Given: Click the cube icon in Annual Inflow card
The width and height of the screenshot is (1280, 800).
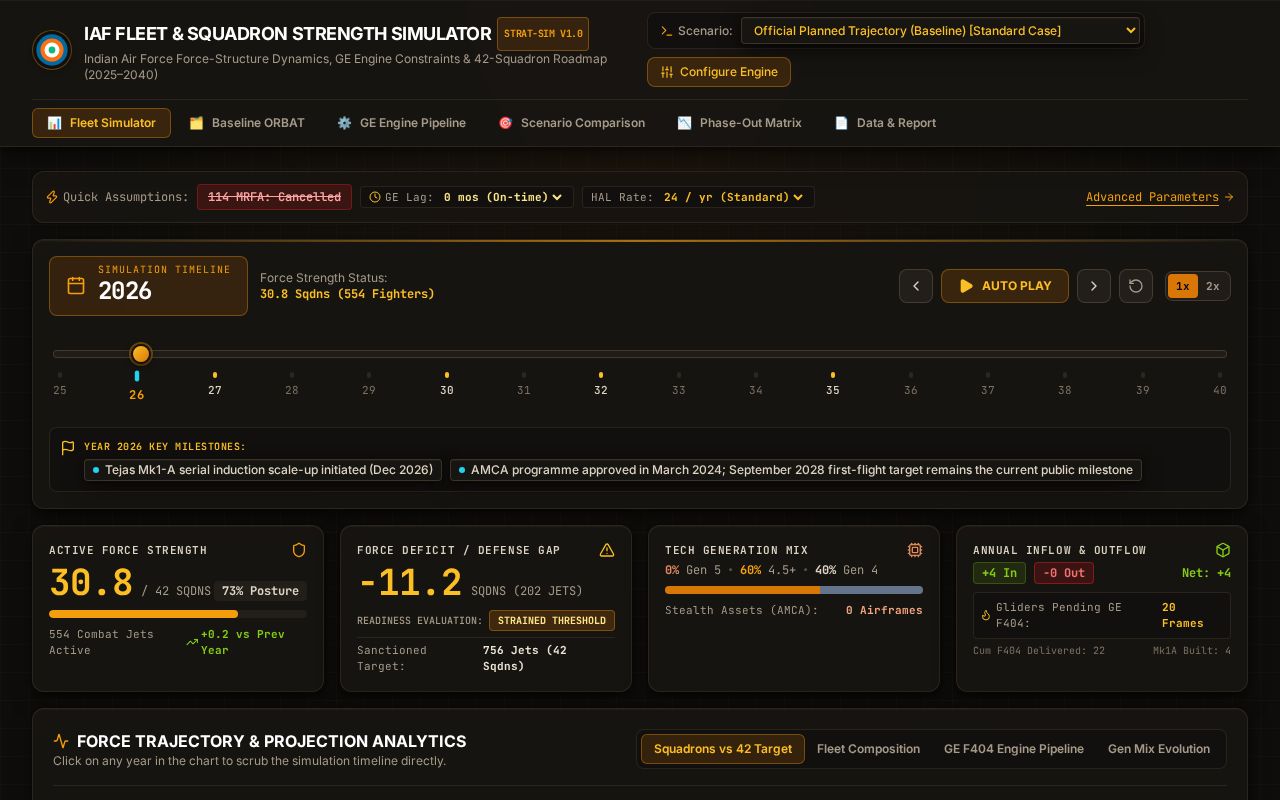Looking at the screenshot, I should [1223, 550].
